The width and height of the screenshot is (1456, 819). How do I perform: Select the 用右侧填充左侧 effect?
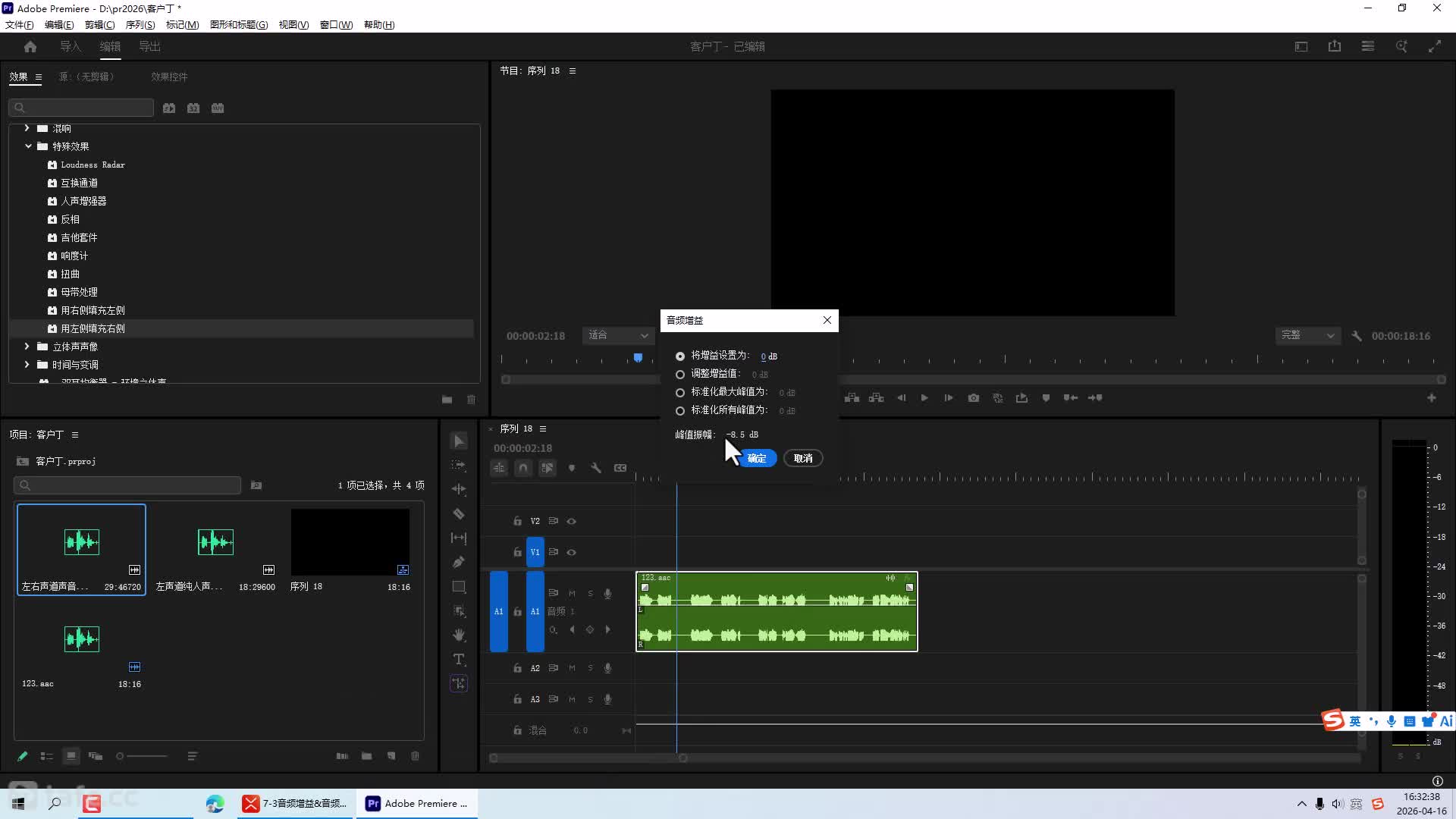point(93,310)
